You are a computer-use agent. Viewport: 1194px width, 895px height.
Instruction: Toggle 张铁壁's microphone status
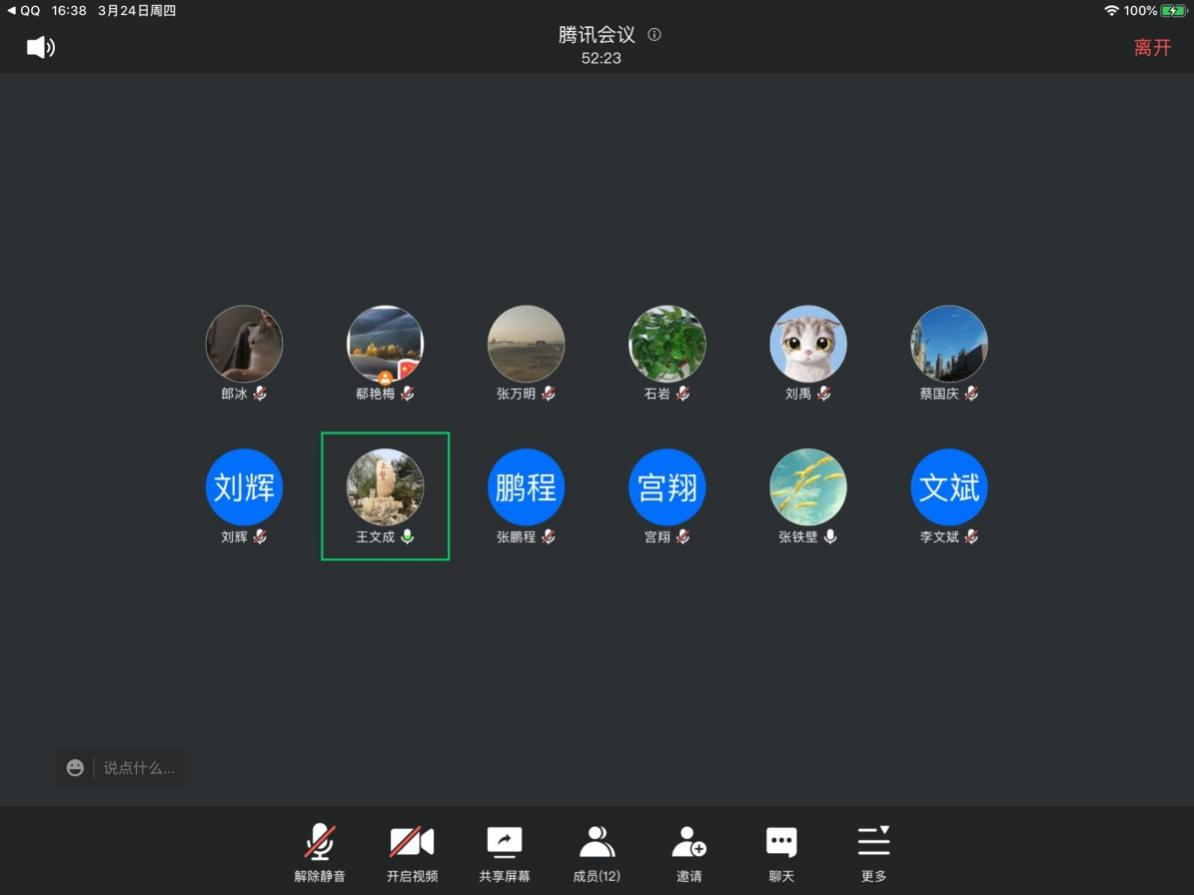pyautogui.click(x=832, y=537)
